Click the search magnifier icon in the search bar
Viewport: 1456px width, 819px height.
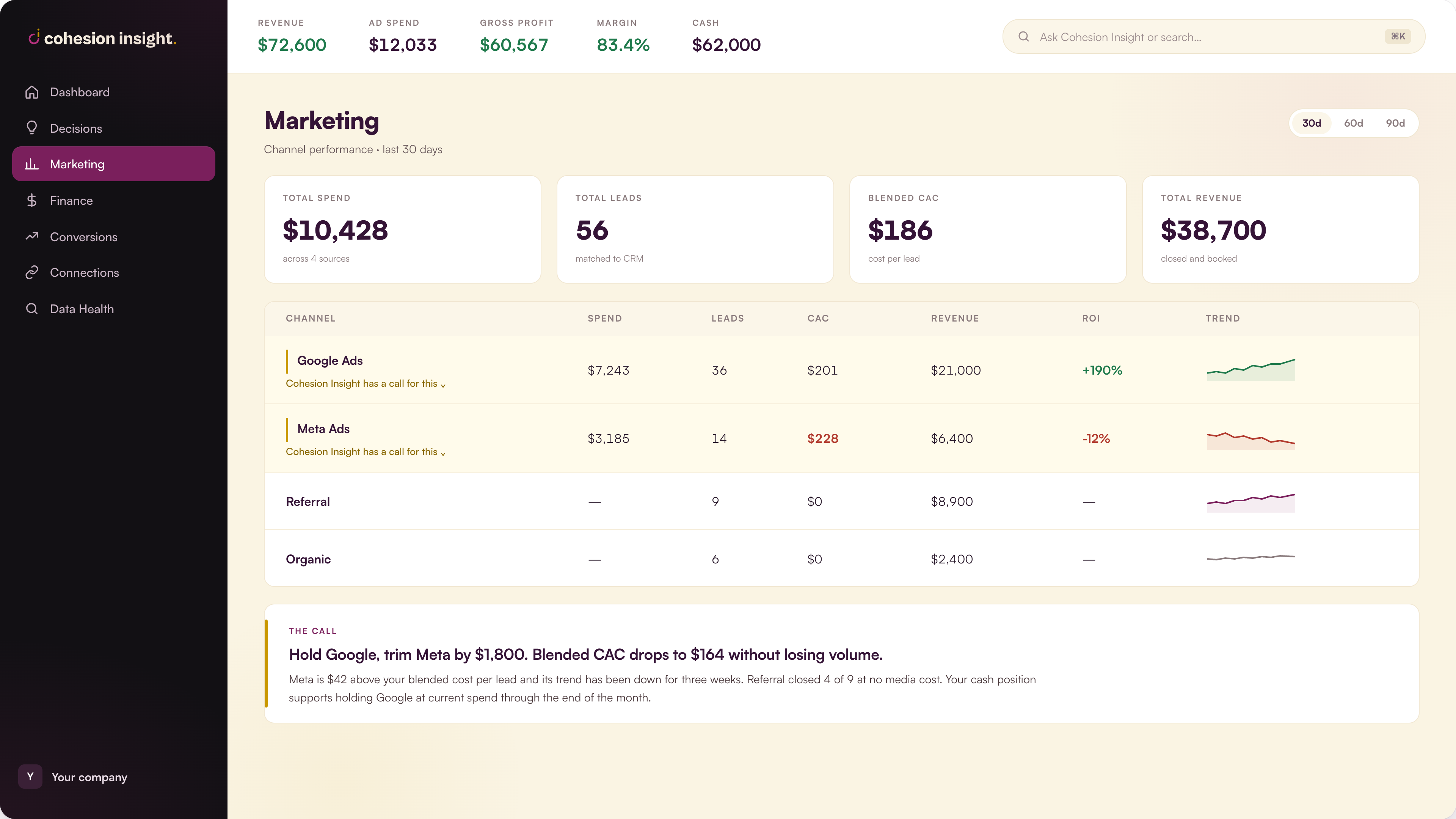[x=1024, y=37]
